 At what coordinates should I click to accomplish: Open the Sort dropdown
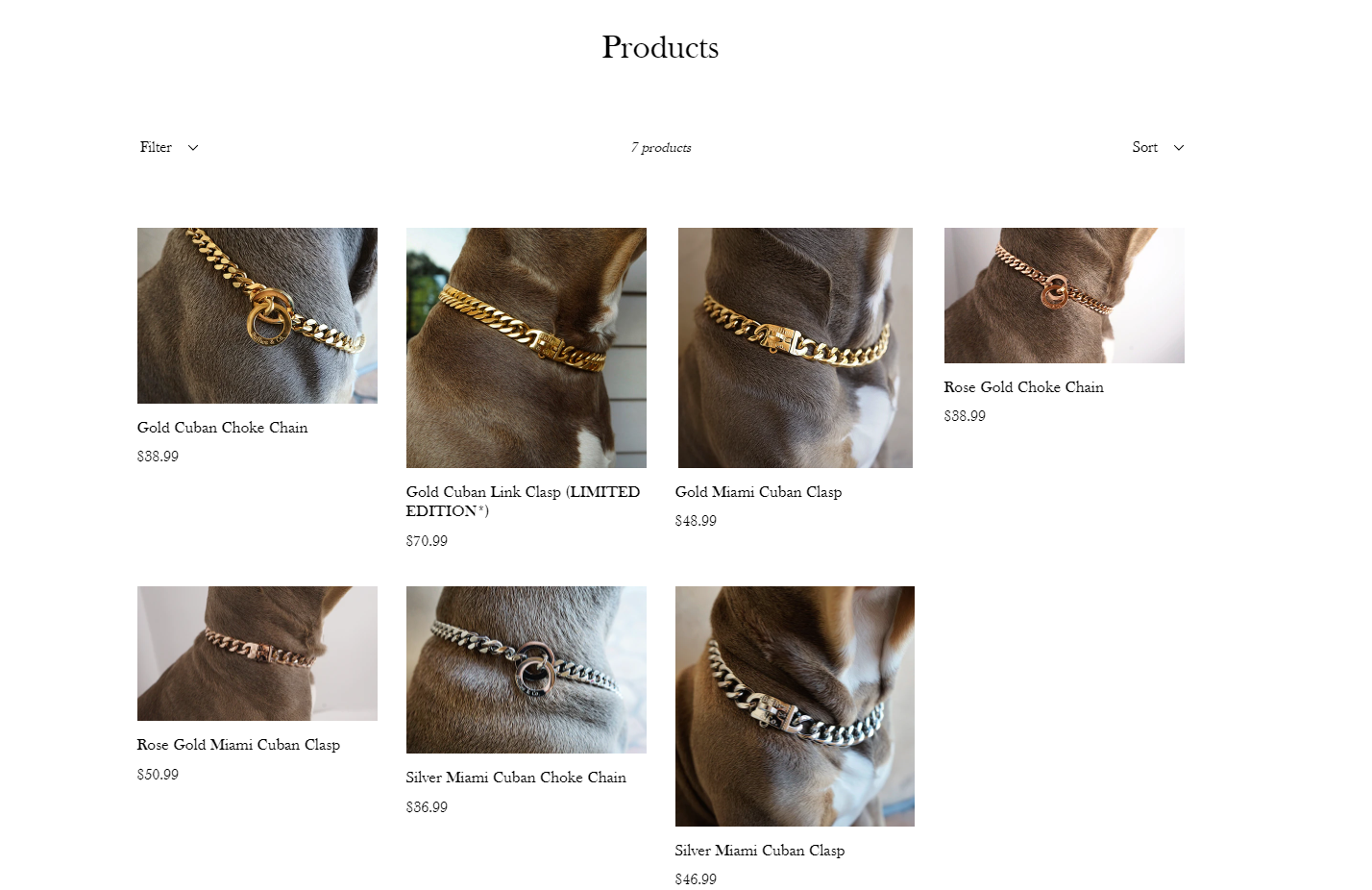[x=1158, y=147]
